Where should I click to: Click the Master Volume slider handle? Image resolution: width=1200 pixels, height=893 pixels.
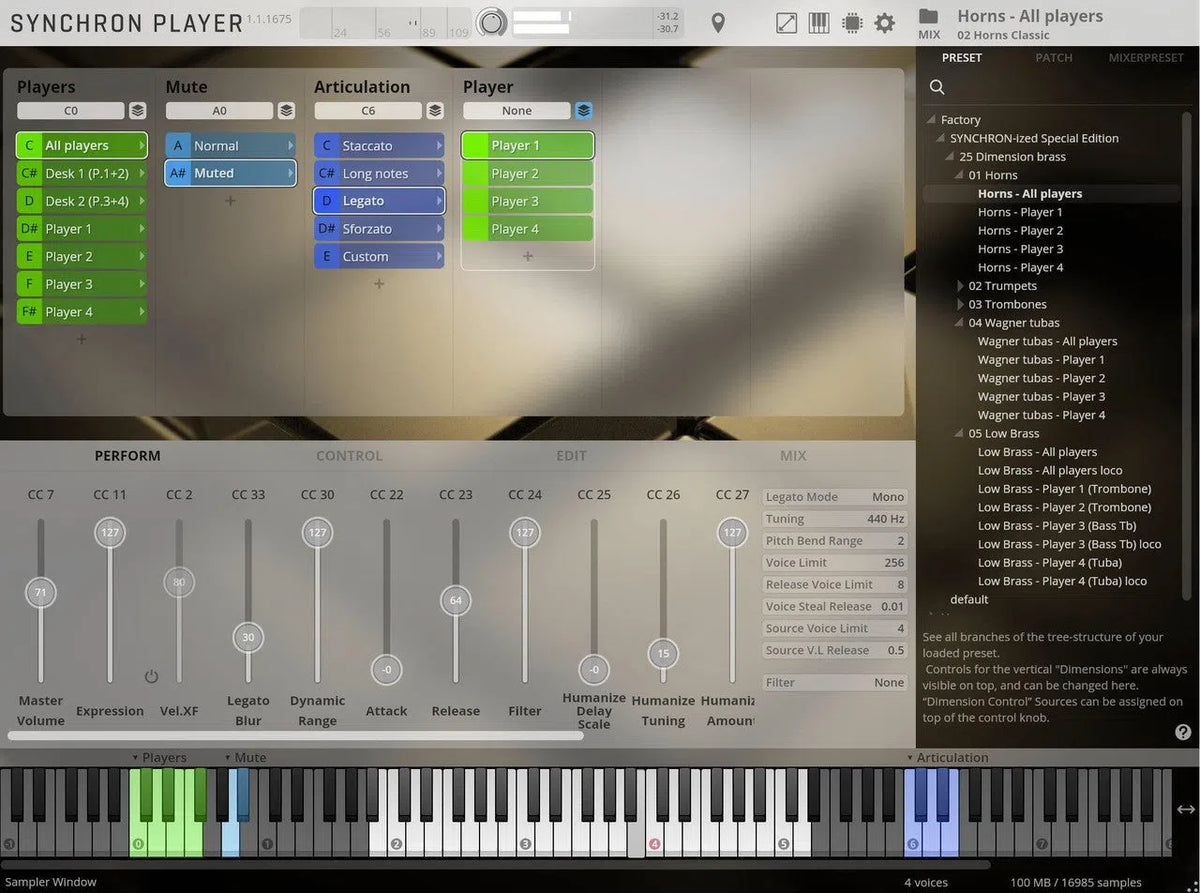pyautogui.click(x=41, y=592)
